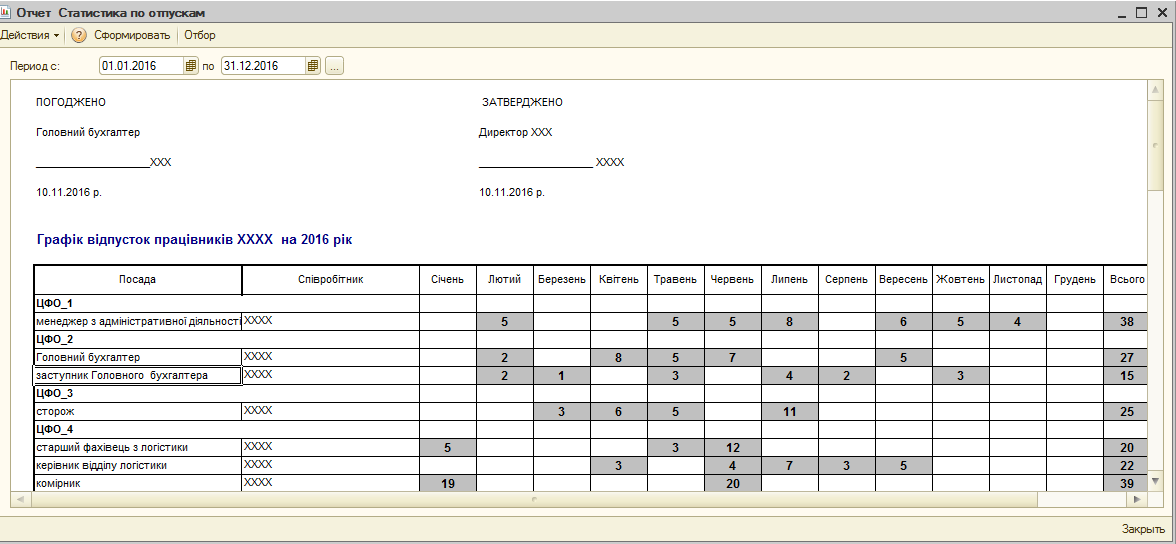Open calendar picker for start date

tap(191, 66)
